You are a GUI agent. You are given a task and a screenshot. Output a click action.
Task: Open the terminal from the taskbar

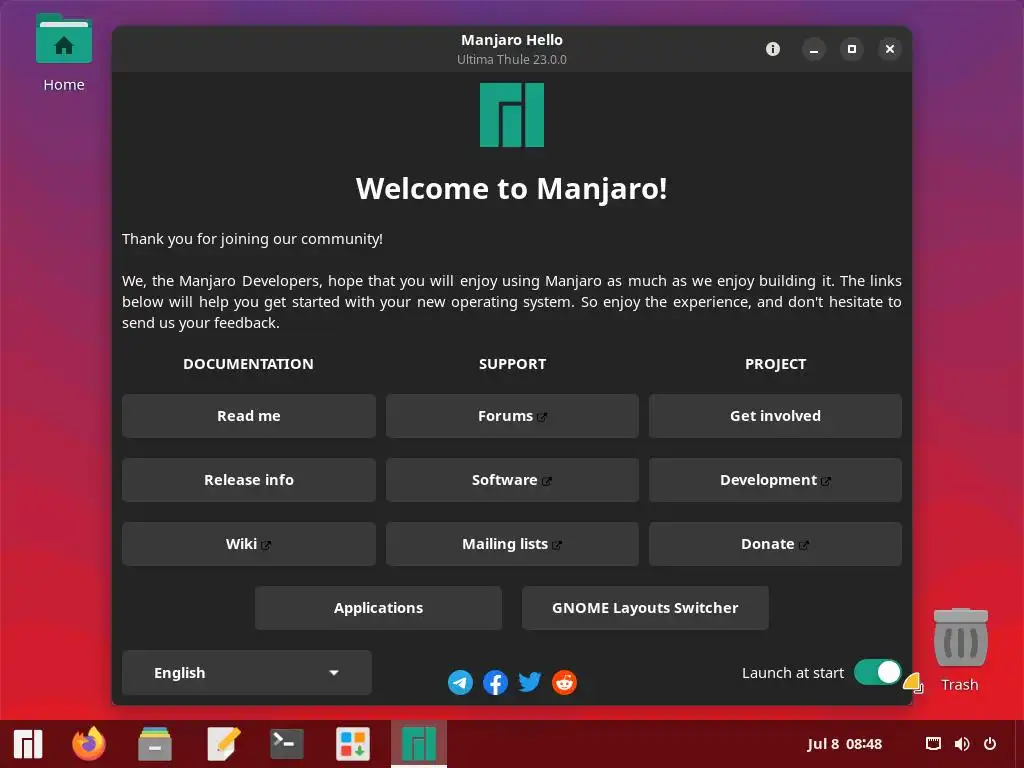(x=287, y=744)
